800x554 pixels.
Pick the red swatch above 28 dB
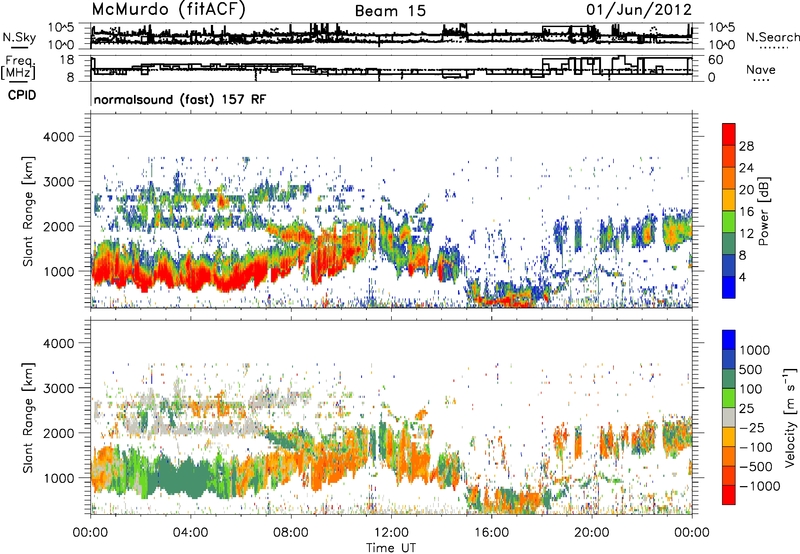tap(729, 134)
